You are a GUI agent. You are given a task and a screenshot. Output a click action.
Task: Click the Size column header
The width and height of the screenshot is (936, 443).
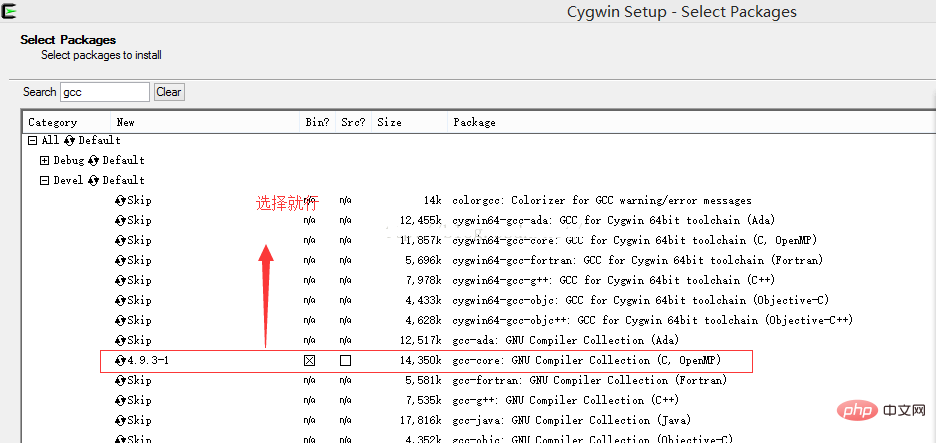click(x=410, y=122)
